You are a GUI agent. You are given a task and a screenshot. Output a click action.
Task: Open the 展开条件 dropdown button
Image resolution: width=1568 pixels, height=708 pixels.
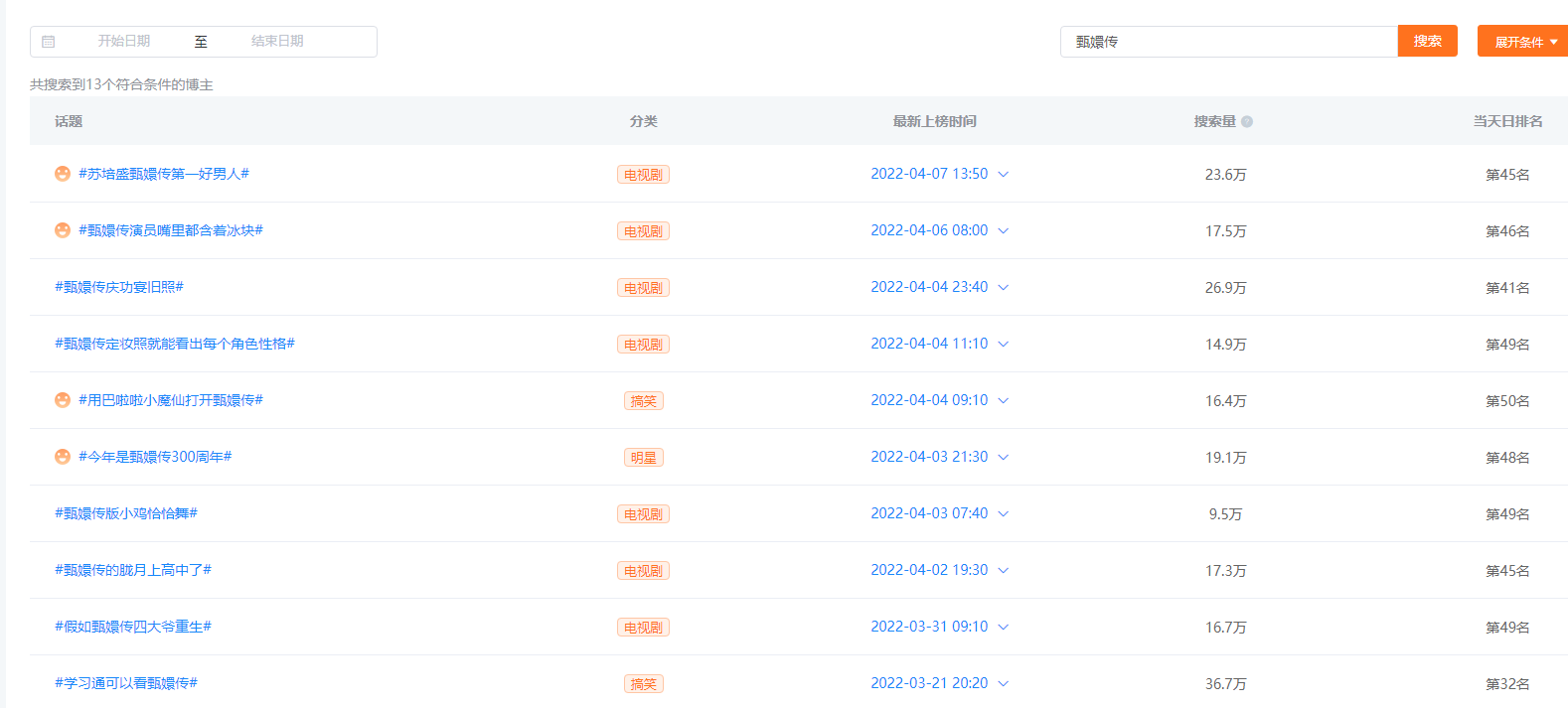(x=1524, y=42)
